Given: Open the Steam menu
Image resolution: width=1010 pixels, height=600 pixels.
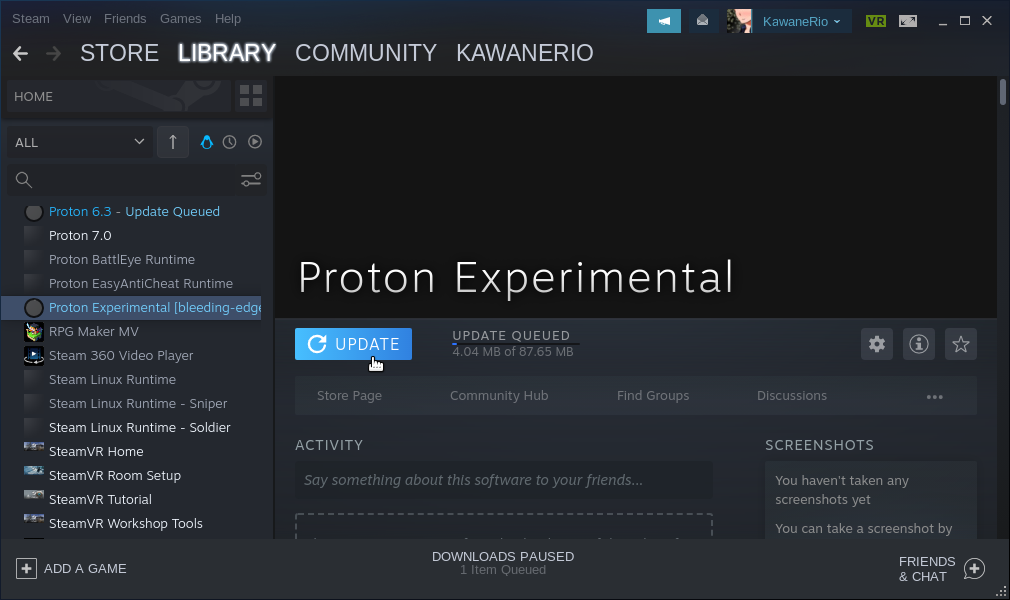Looking at the screenshot, I should [x=30, y=19].
